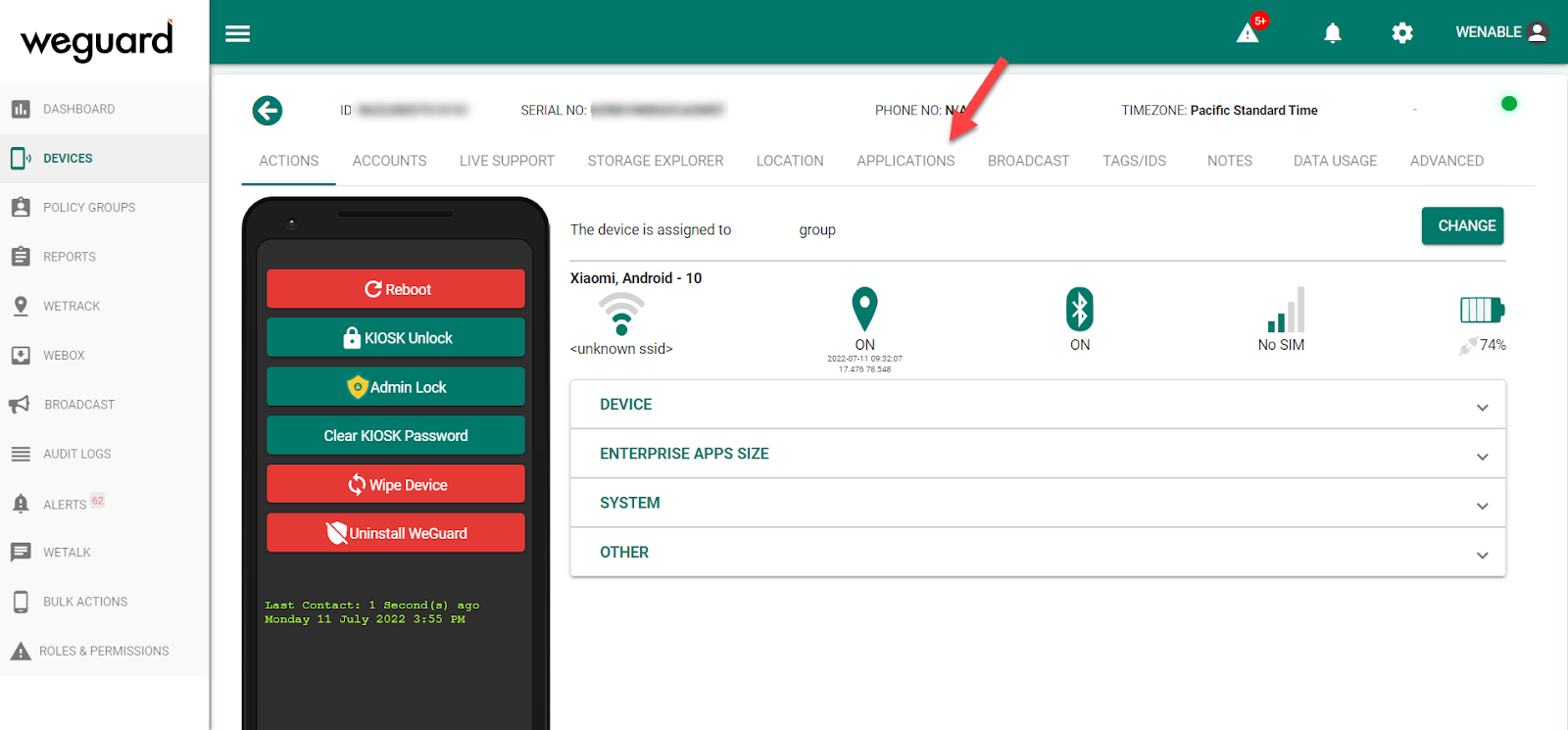Screen dimensions: 1568x730
Task: Open the LIVE SUPPORT tab
Action: click(507, 161)
